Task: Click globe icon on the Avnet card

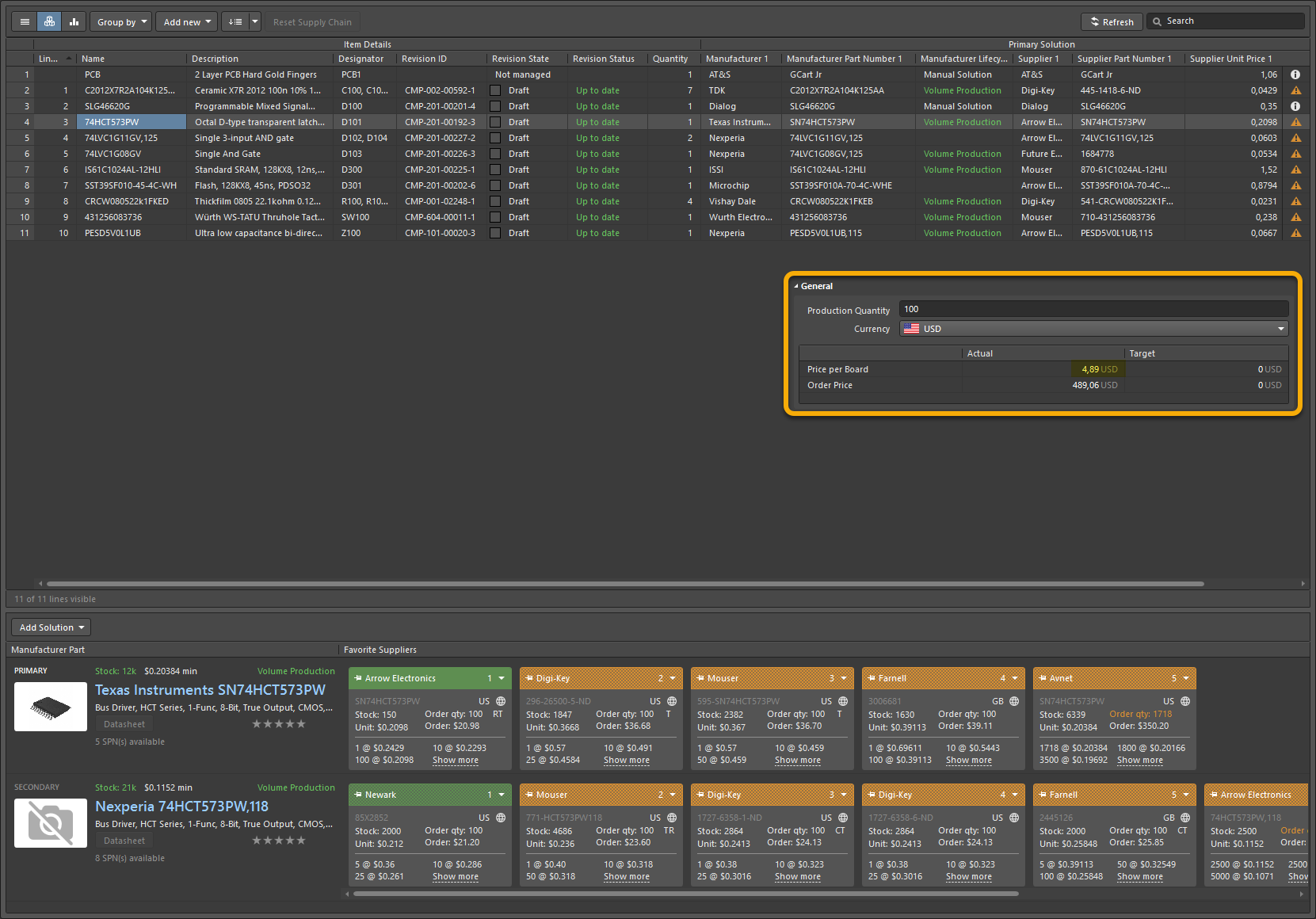Action: coord(1185,701)
